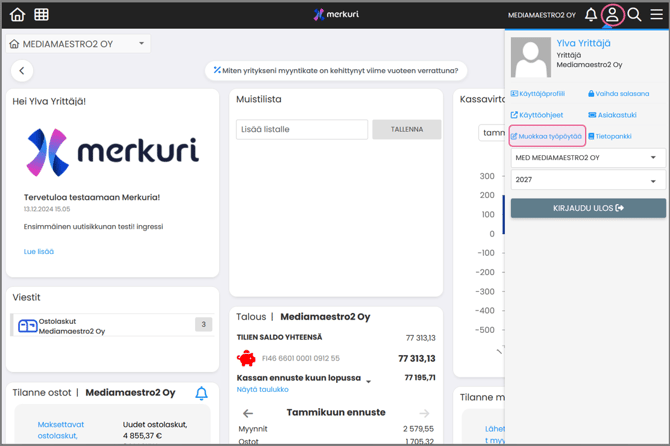Open MED MEDIAMAESTRO2 OY dropdown

[x=587, y=158]
